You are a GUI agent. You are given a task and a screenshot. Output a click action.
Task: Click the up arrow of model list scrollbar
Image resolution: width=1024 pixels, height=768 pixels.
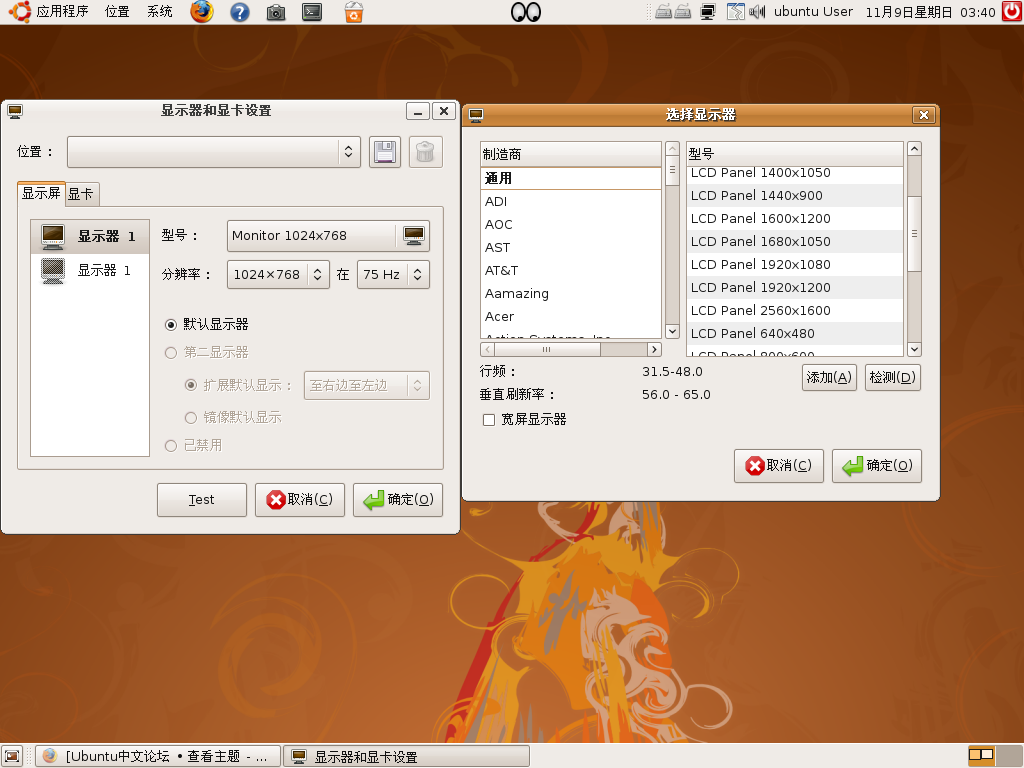coord(914,149)
